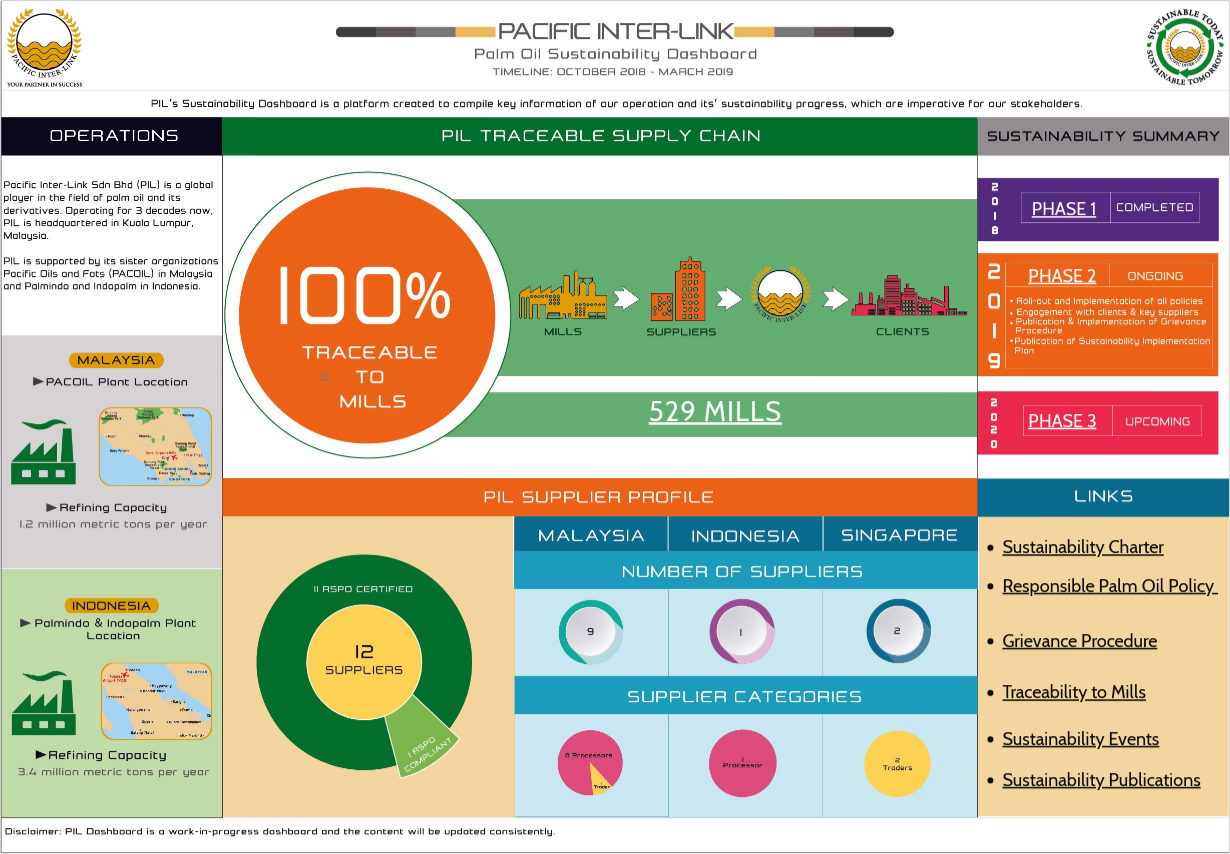Click the INDONESIA orange label badge
This screenshot has width=1230, height=854.
pyautogui.click(x=112, y=605)
